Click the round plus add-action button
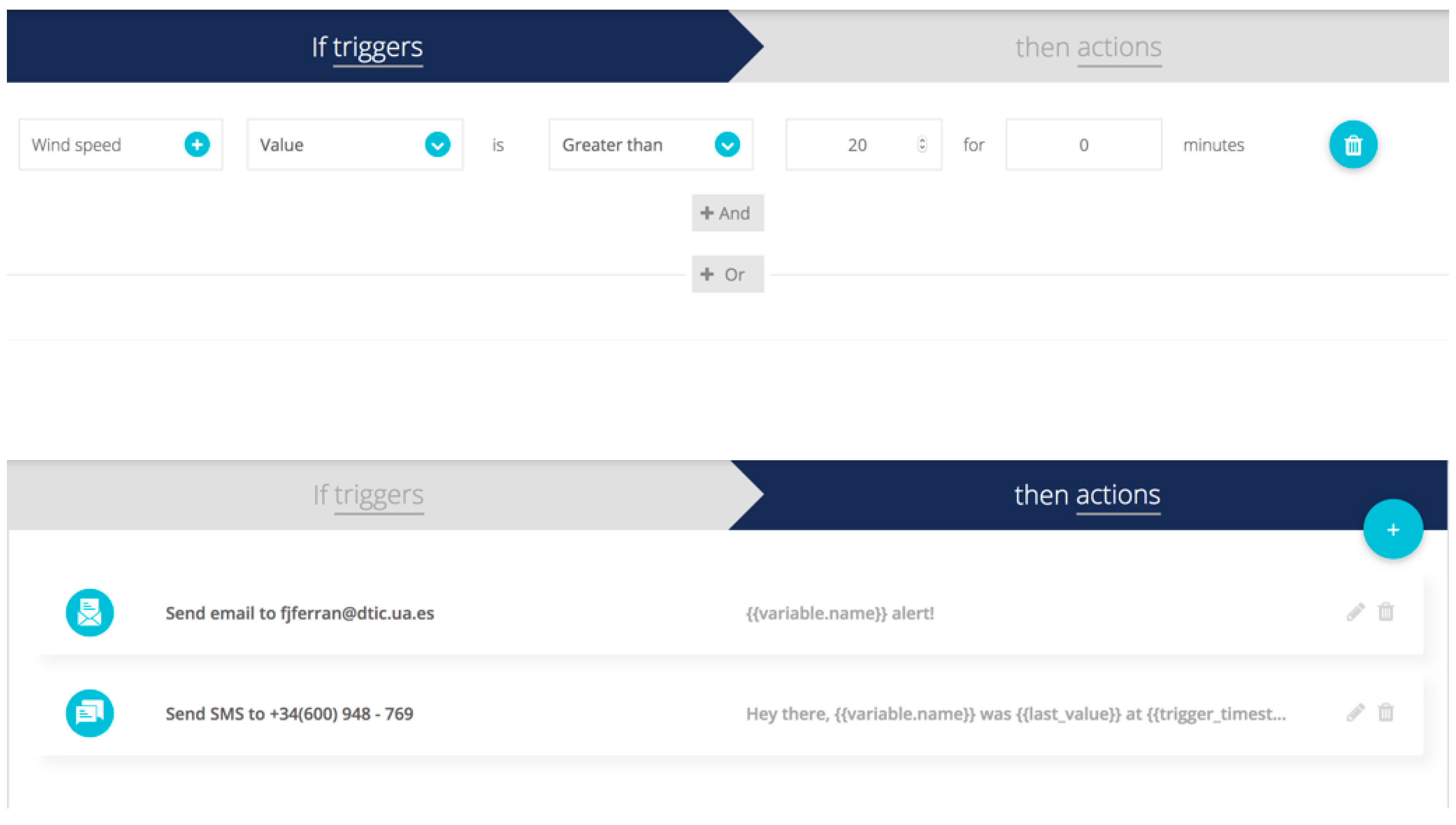The width and height of the screenshot is (1456, 825). click(1392, 529)
